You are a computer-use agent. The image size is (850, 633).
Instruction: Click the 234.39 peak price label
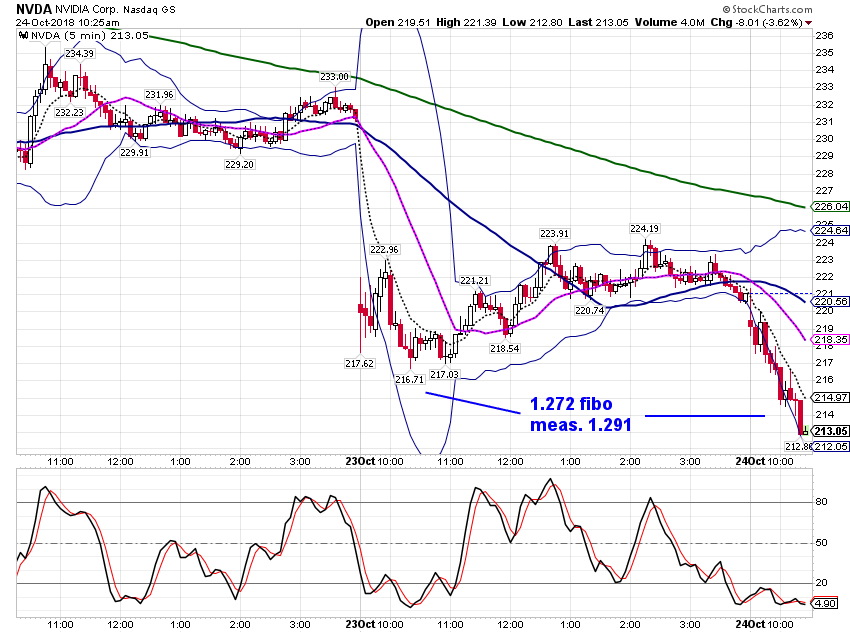(79, 54)
